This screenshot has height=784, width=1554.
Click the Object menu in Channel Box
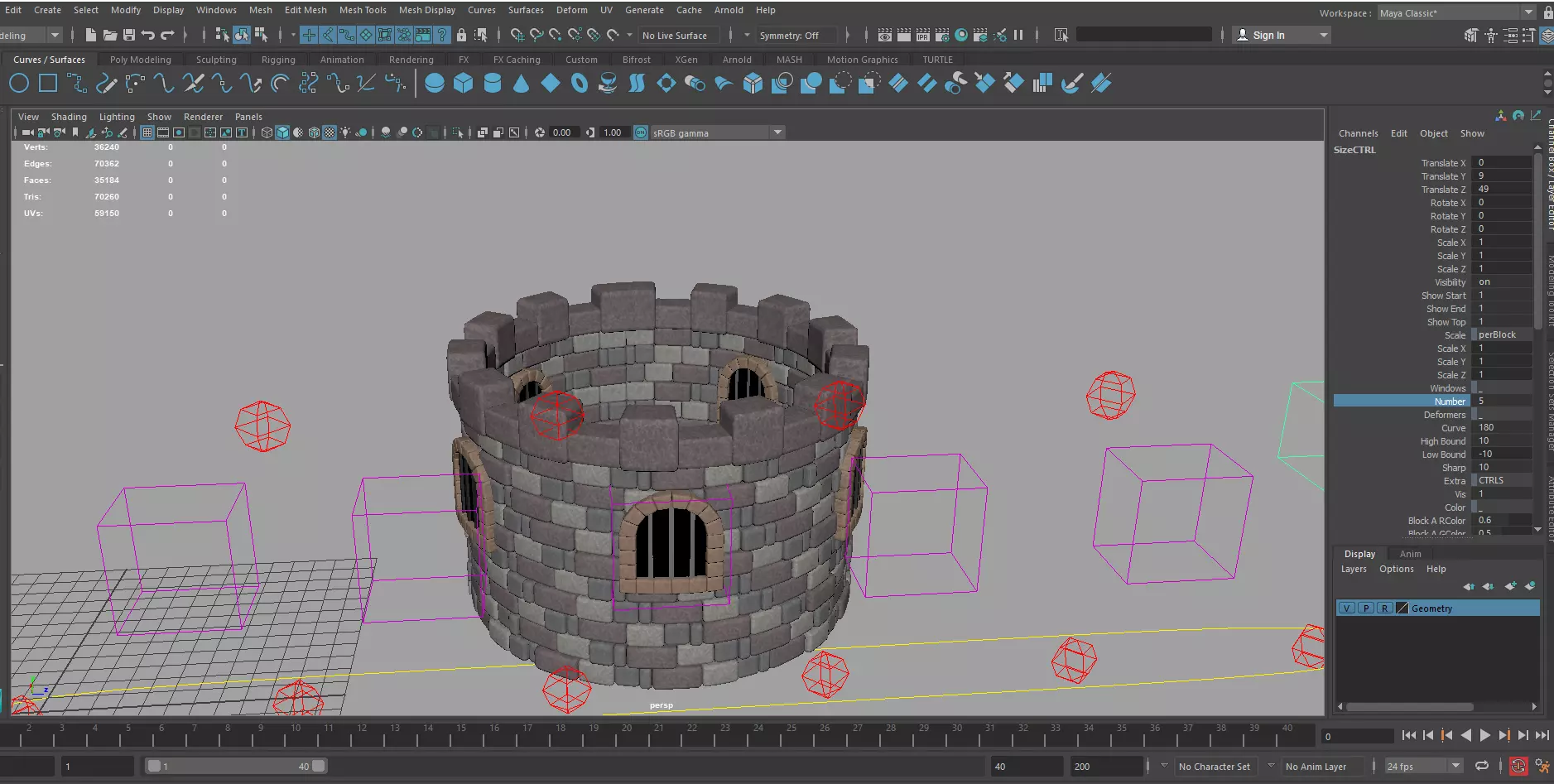(1433, 133)
